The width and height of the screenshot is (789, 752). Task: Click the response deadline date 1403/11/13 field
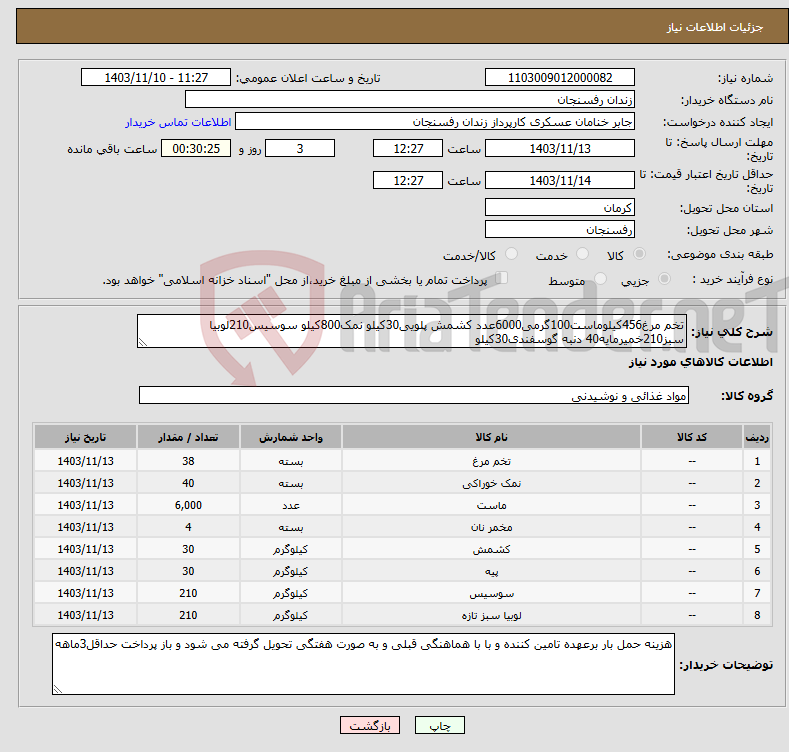pos(560,148)
